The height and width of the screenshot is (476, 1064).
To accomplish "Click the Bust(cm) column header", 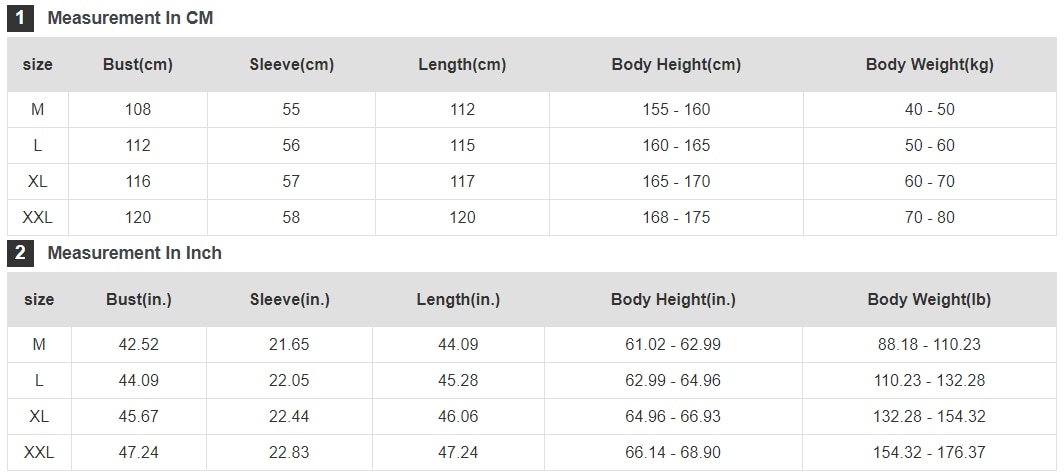I will click(x=138, y=65).
